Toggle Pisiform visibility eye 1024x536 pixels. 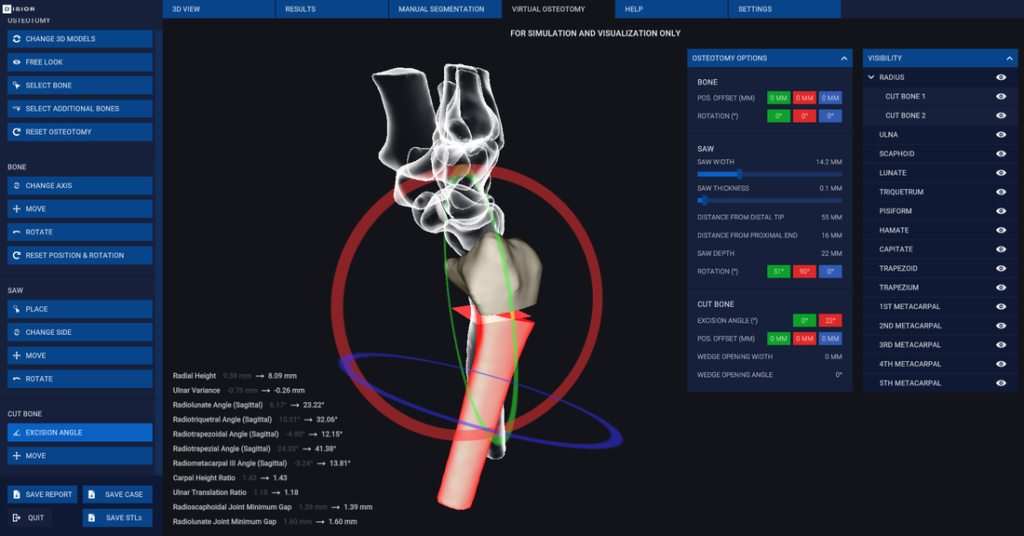click(1001, 211)
